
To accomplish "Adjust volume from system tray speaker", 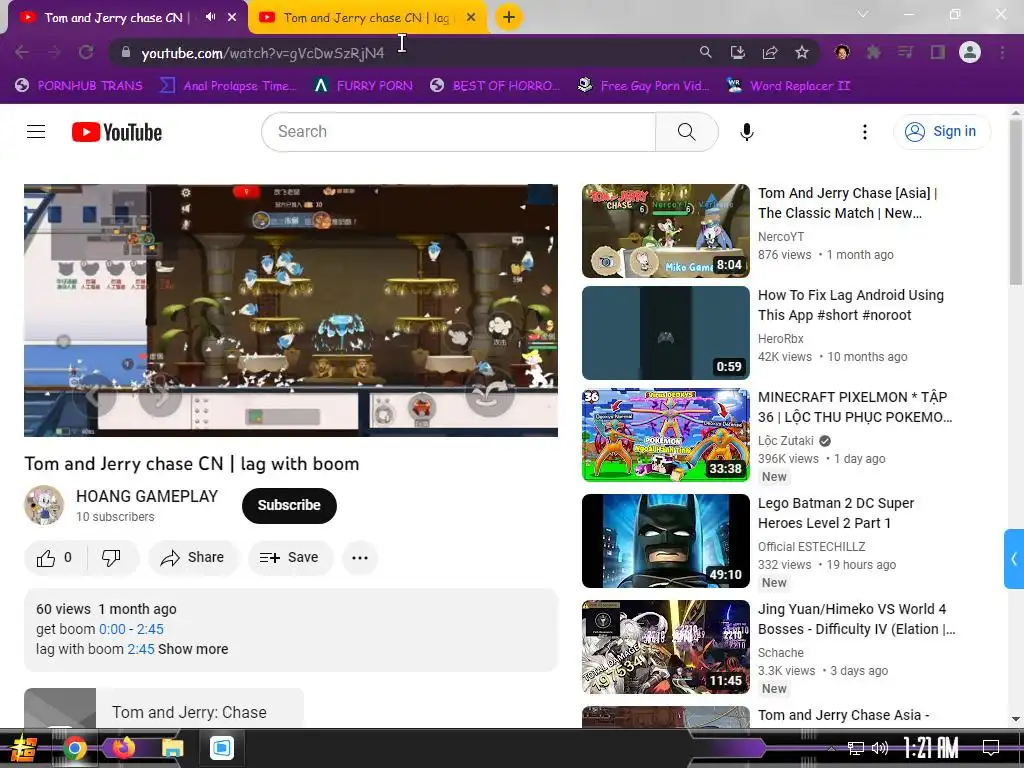I will (880, 748).
